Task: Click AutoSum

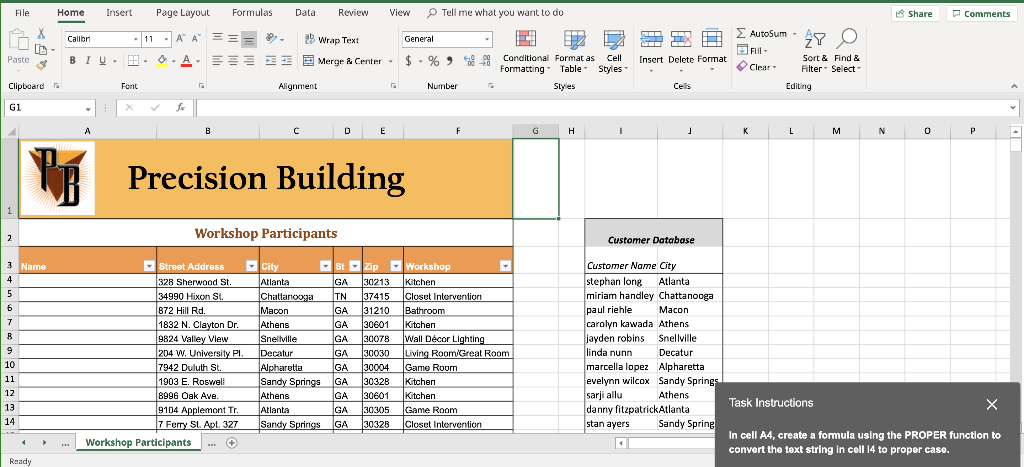Action: [x=763, y=33]
